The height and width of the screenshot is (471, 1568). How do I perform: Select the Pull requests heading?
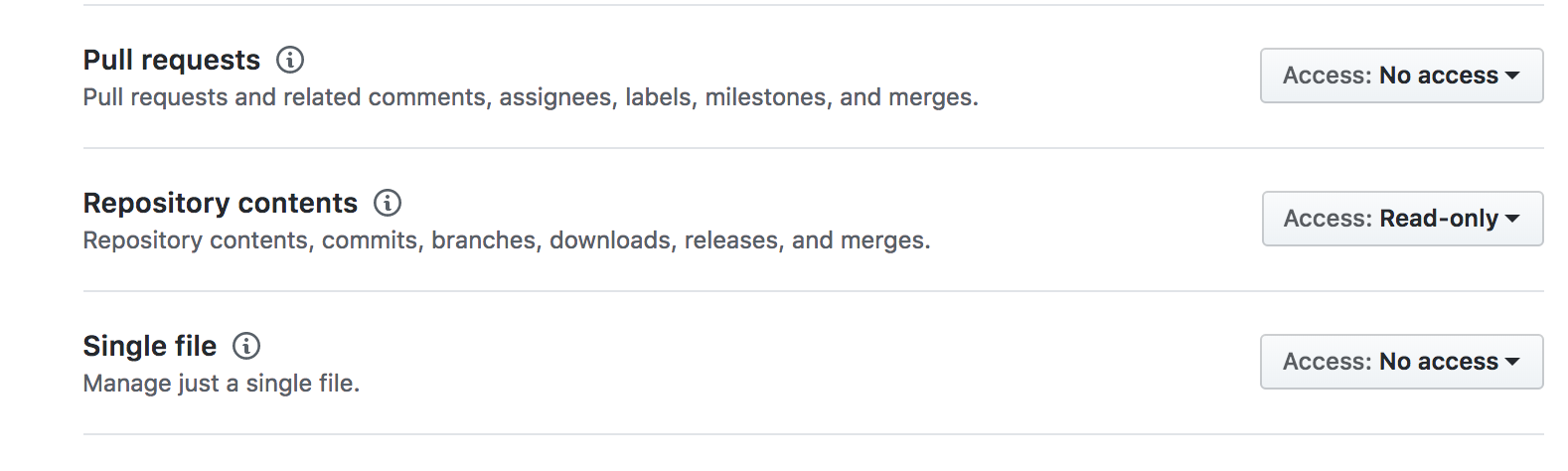click(172, 60)
